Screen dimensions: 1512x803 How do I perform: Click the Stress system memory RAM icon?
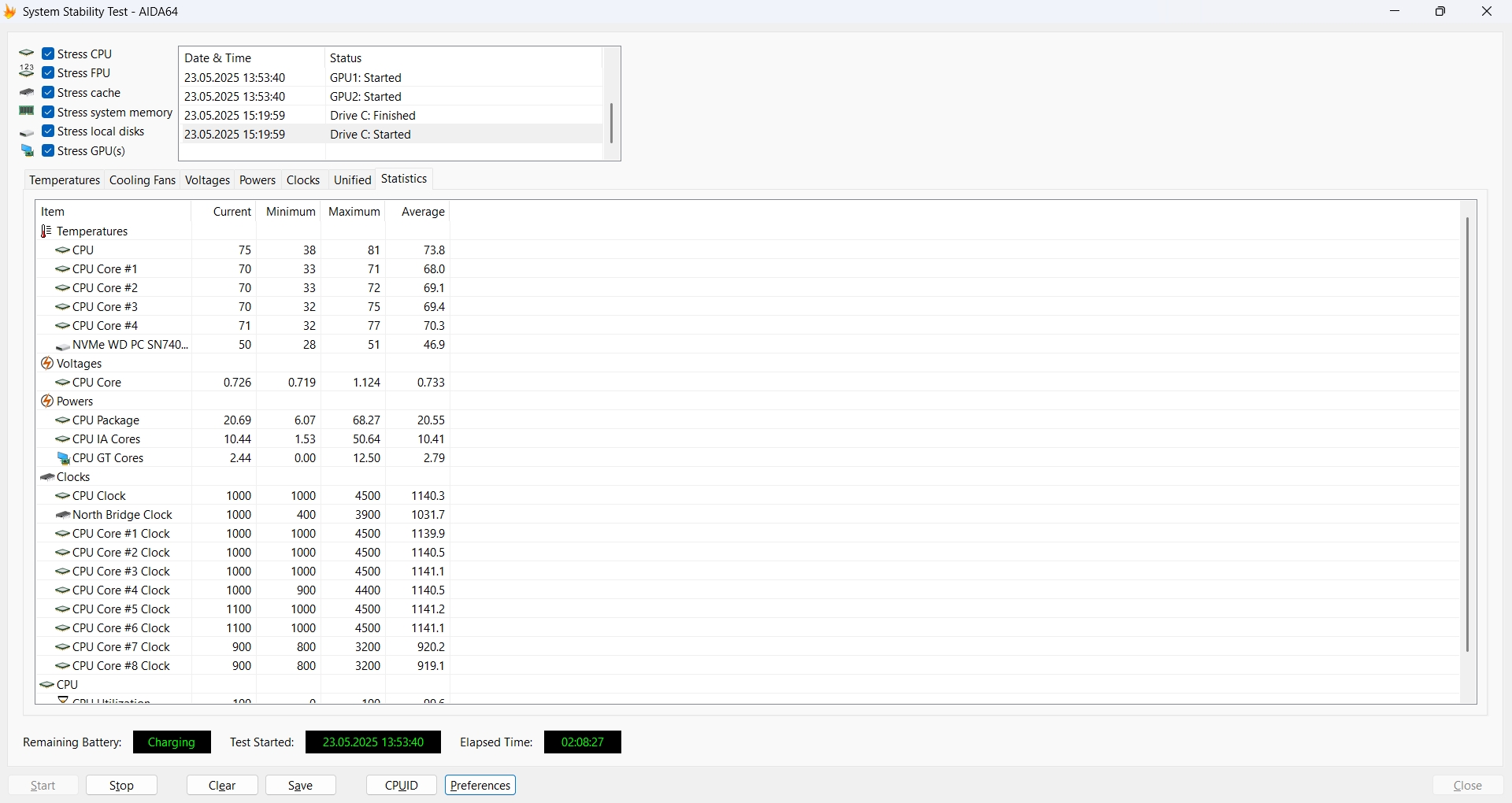coord(27,113)
